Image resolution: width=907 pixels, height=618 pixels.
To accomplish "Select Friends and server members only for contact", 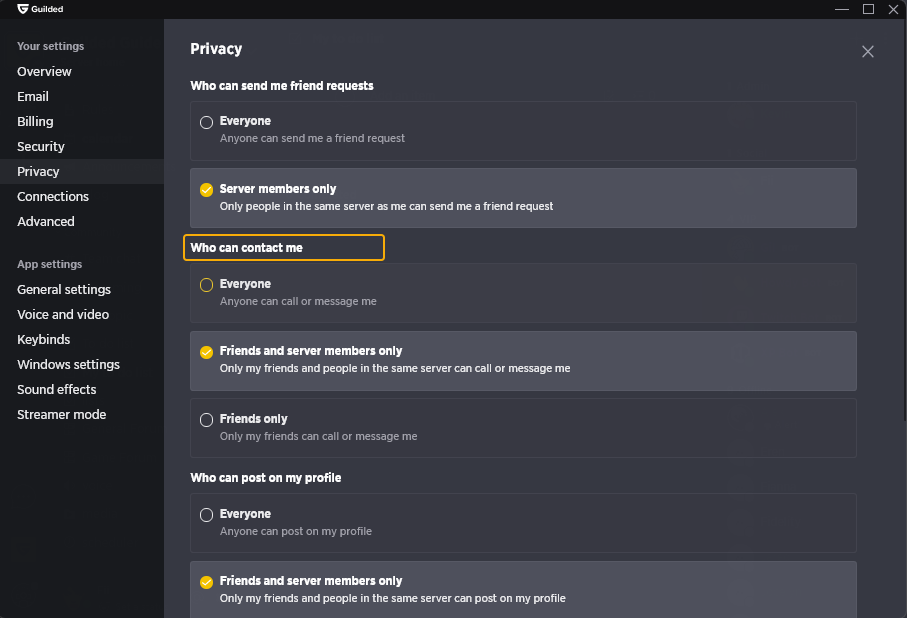I will (x=523, y=360).
